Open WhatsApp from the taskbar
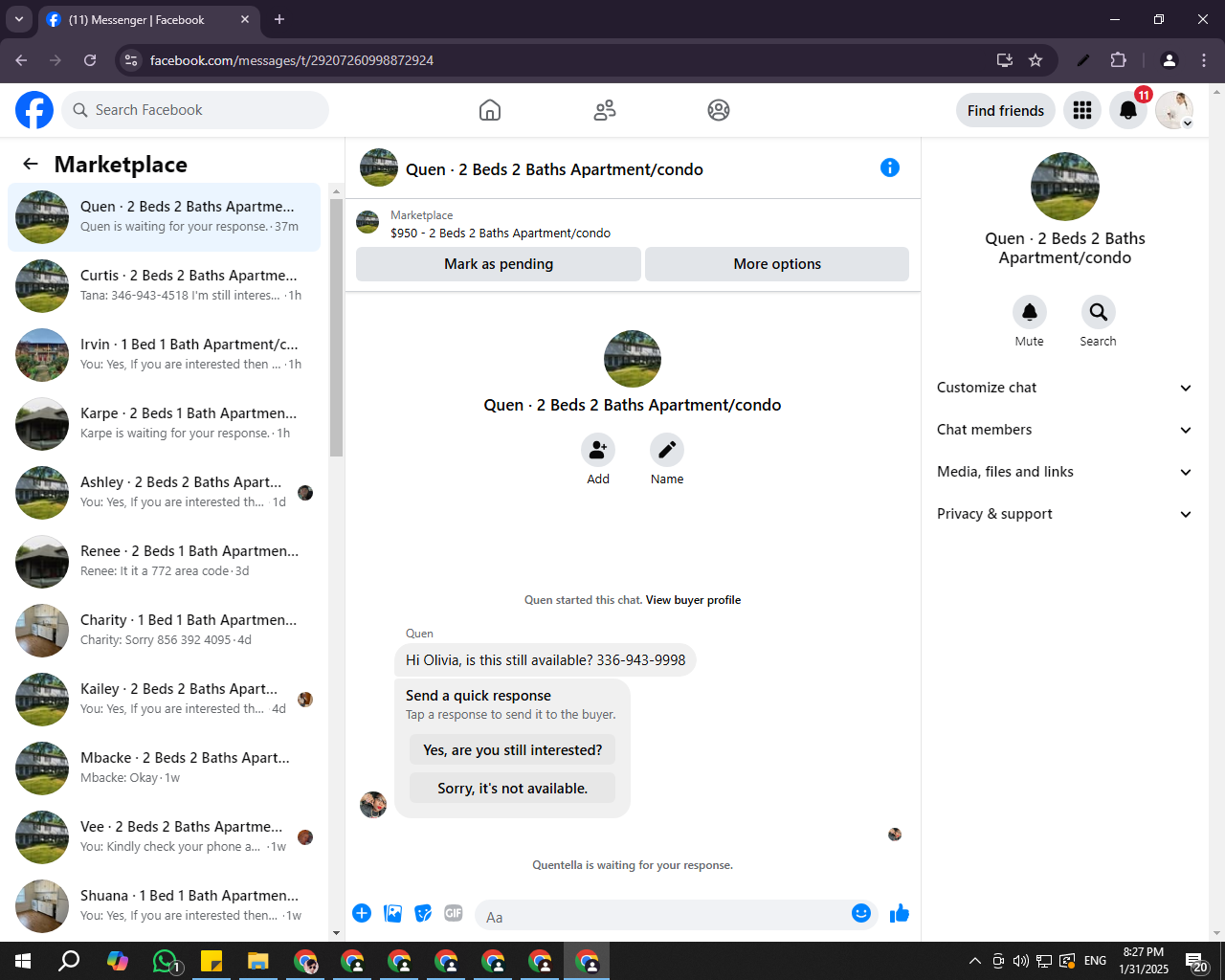This screenshot has width=1225, height=980. pos(165,961)
